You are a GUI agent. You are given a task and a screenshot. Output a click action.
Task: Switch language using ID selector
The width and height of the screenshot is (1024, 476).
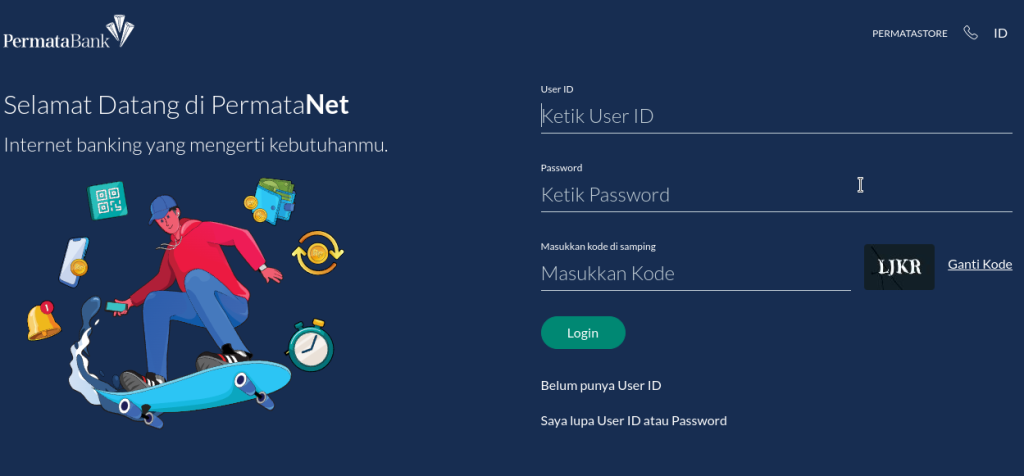(x=1000, y=33)
